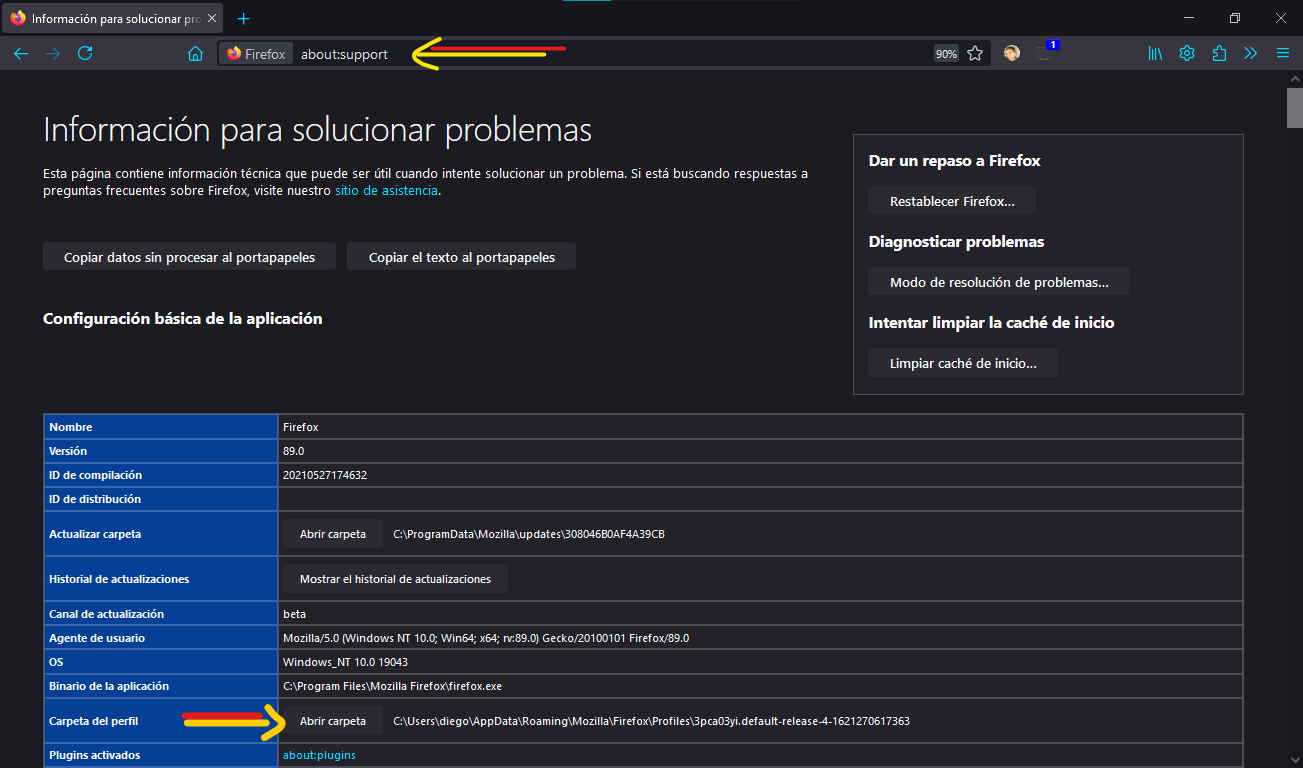Click the Configuración básica de la aplicación heading

(183, 319)
